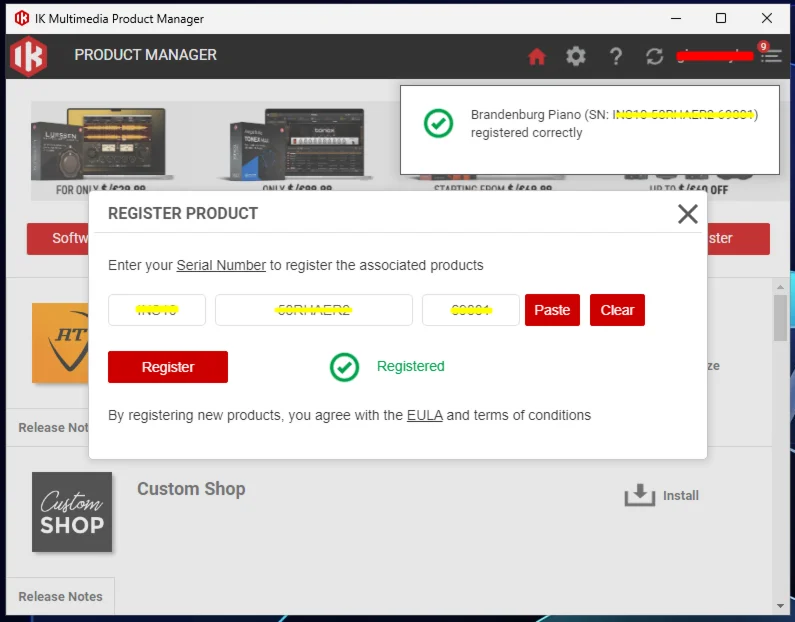Click the Custom Shop install download icon
Screen dimensions: 795x622
[638, 495]
